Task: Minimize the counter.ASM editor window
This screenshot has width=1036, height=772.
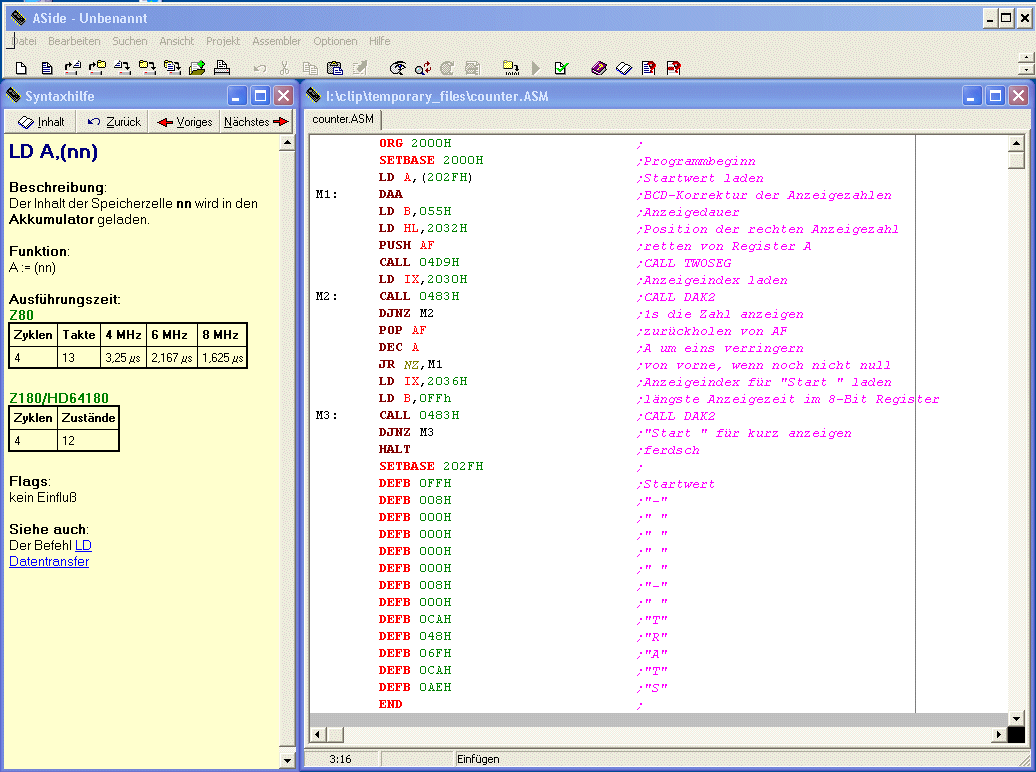Action: pyautogui.click(x=971, y=96)
